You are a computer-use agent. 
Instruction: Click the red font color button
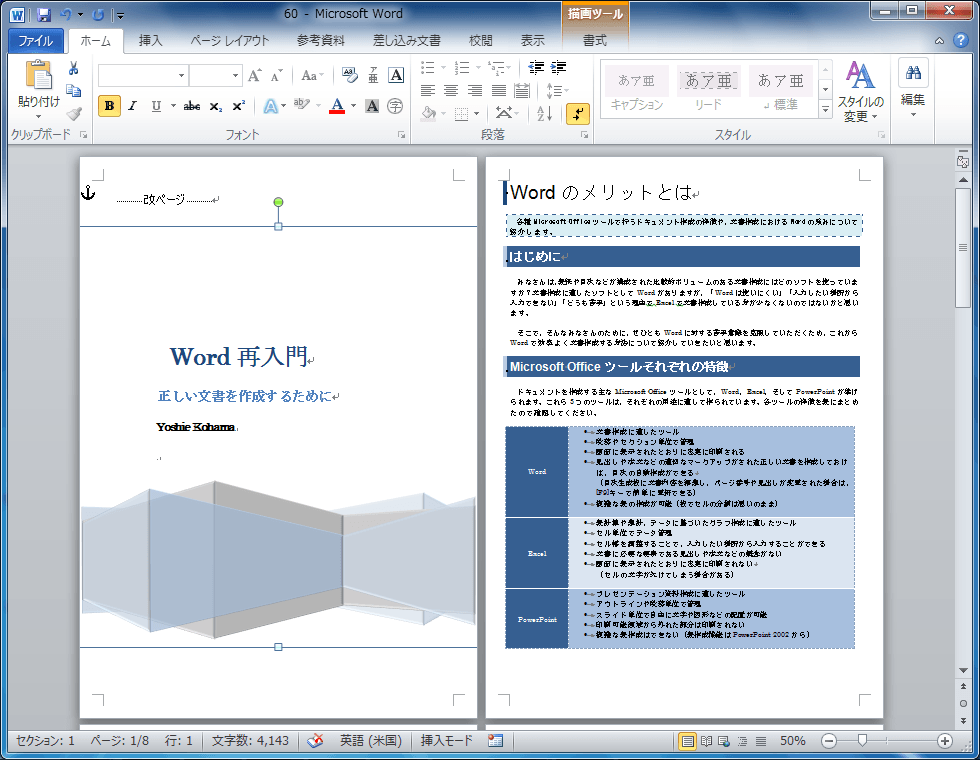[337, 106]
